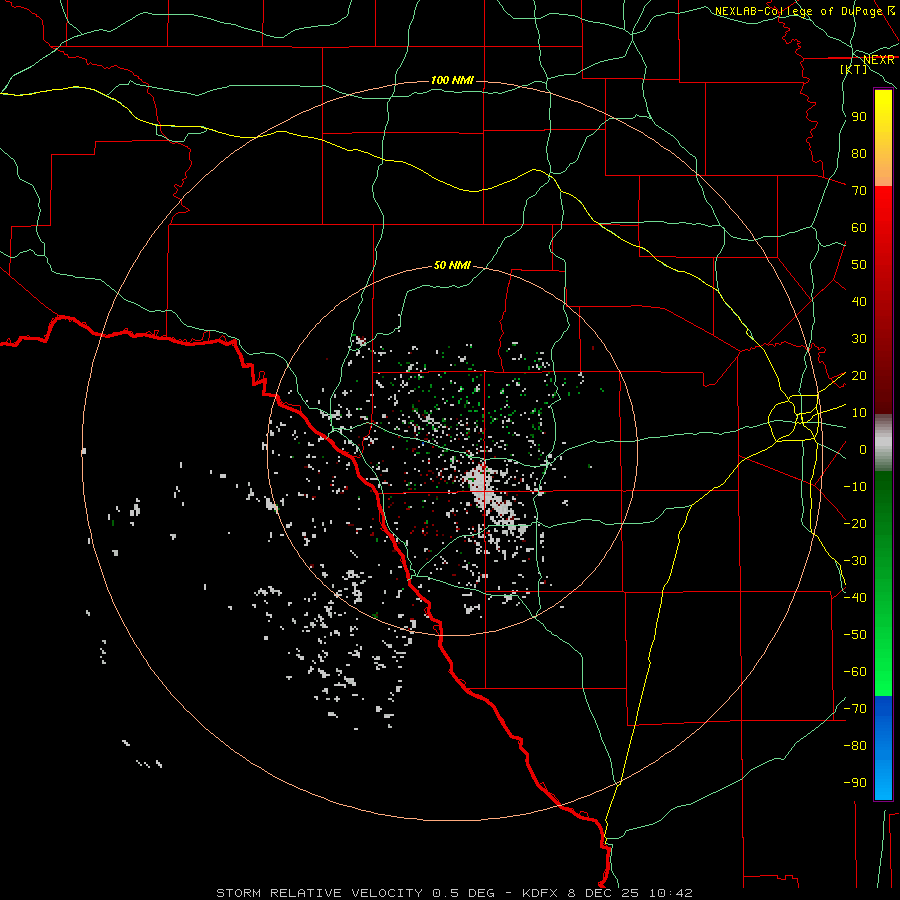Select the -10 scale value
900x900 pixels.
(855, 487)
